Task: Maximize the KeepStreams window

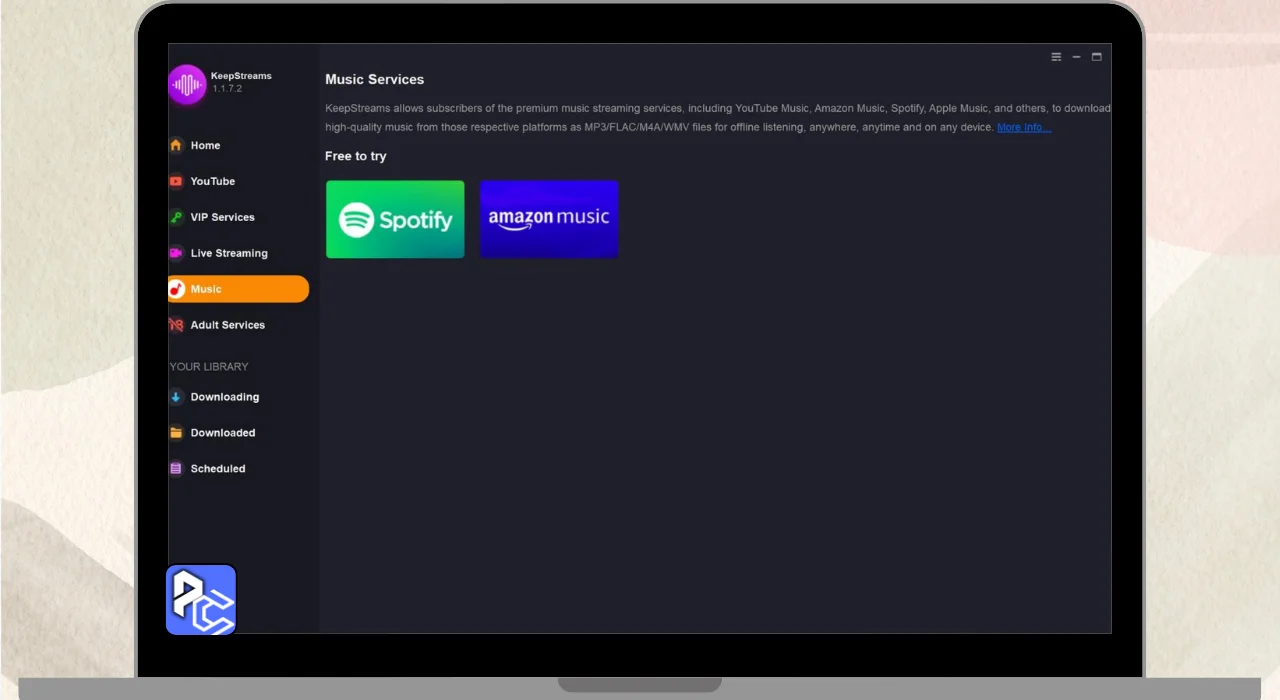Action: pos(1096,57)
